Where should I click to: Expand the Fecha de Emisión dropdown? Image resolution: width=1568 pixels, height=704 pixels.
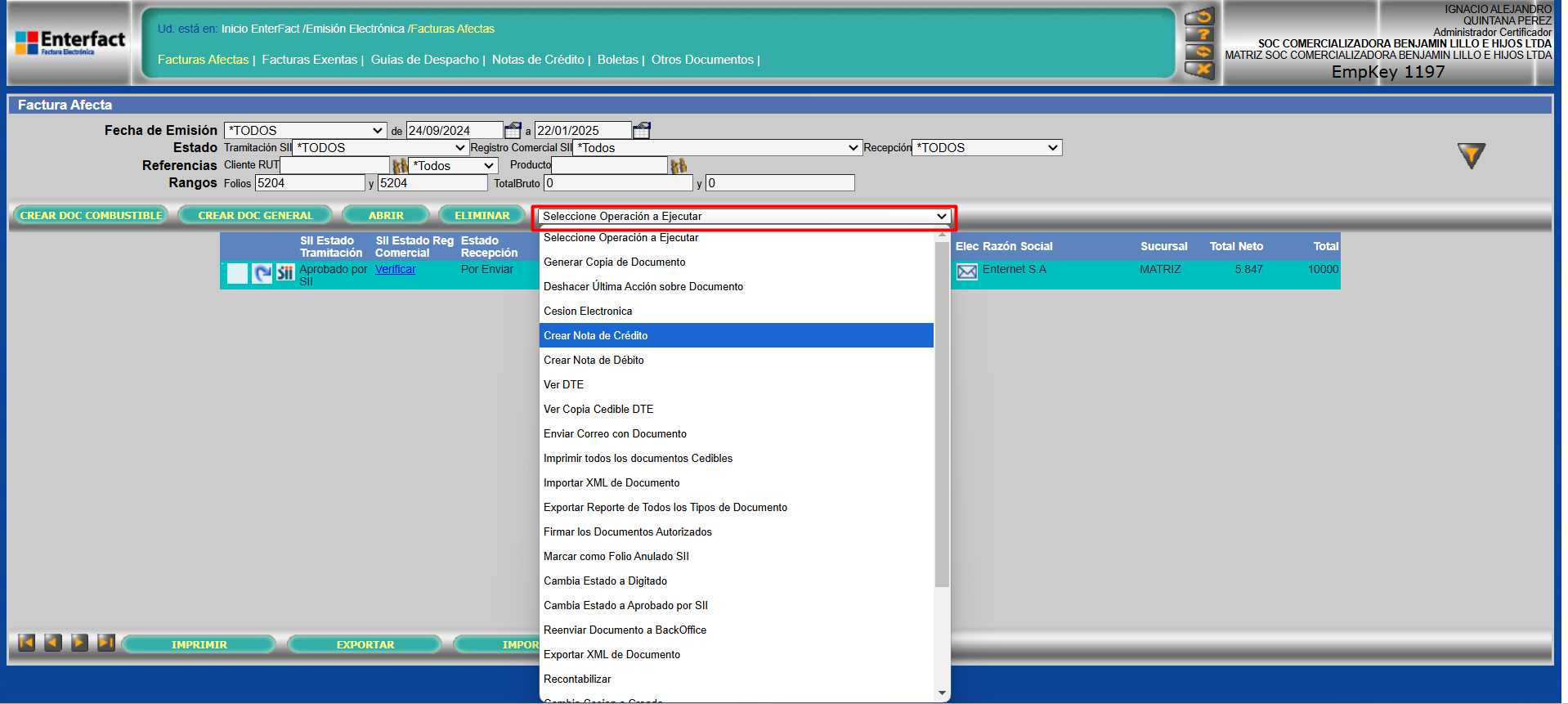click(x=305, y=131)
